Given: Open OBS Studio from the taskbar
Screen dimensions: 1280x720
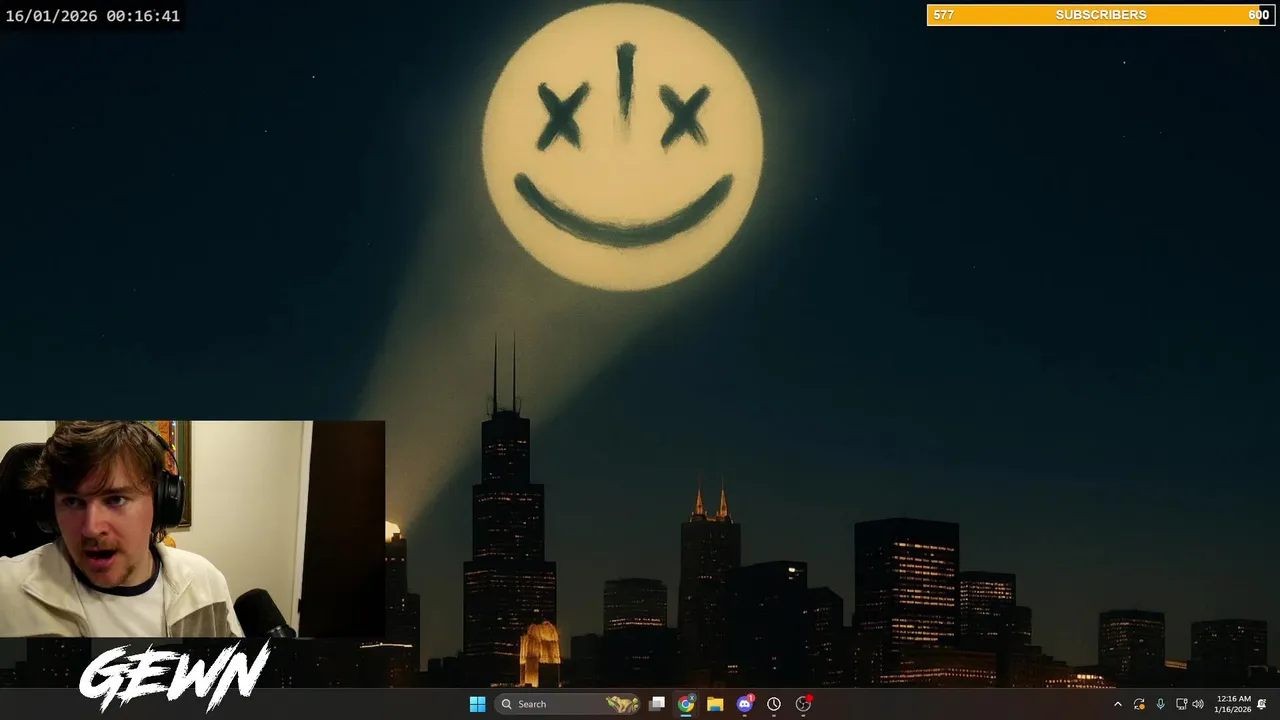Looking at the screenshot, I should pyautogui.click(x=803, y=704).
